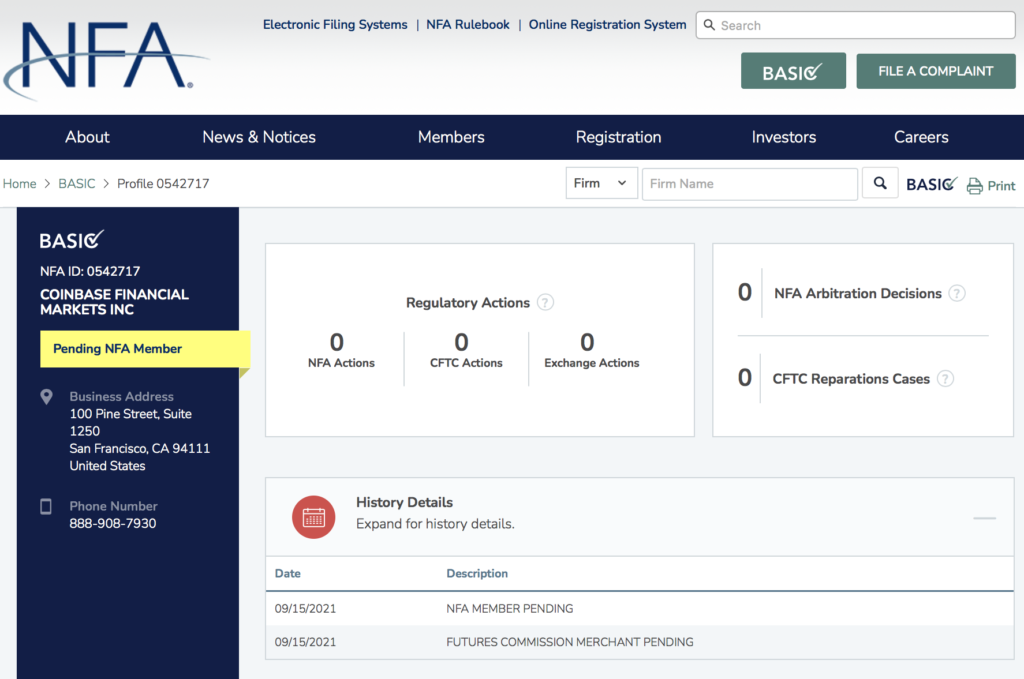Click the NFA ID: 0542717 text
The height and width of the screenshot is (679, 1024).
pyautogui.click(x=90, y=271)
